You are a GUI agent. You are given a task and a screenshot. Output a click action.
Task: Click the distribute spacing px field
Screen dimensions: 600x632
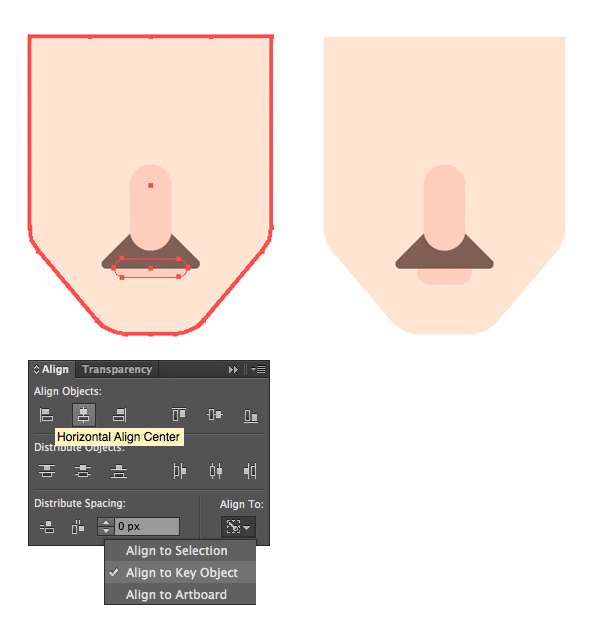pos(147,526)
